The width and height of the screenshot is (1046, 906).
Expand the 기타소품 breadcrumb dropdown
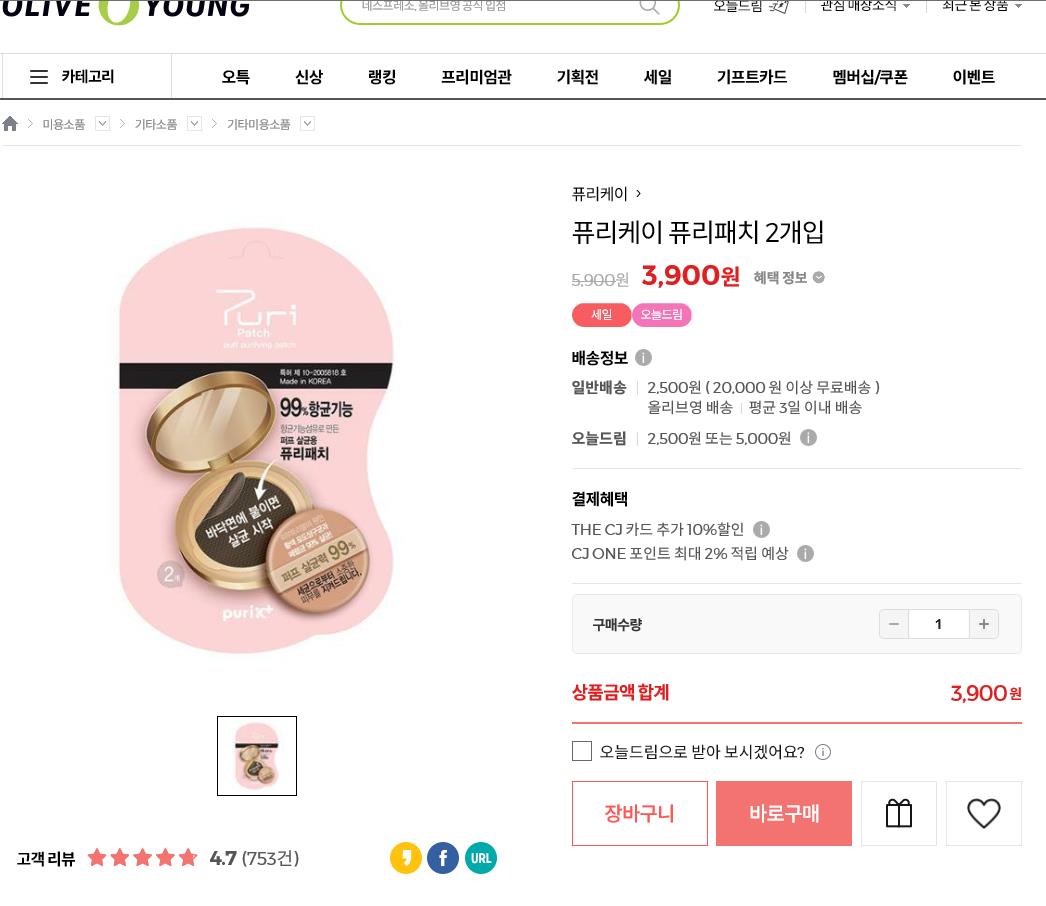pos(195,124)
